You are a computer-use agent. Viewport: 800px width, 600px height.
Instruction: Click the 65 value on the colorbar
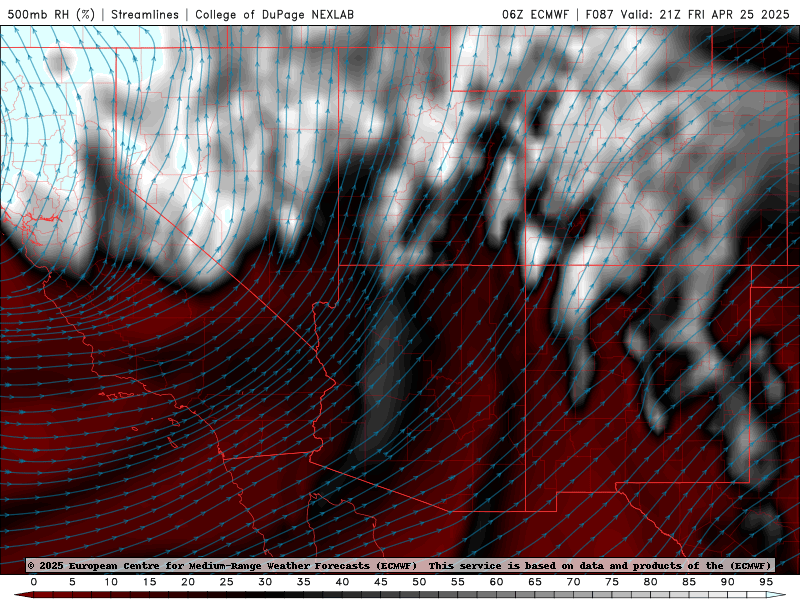tap(534, 582)
